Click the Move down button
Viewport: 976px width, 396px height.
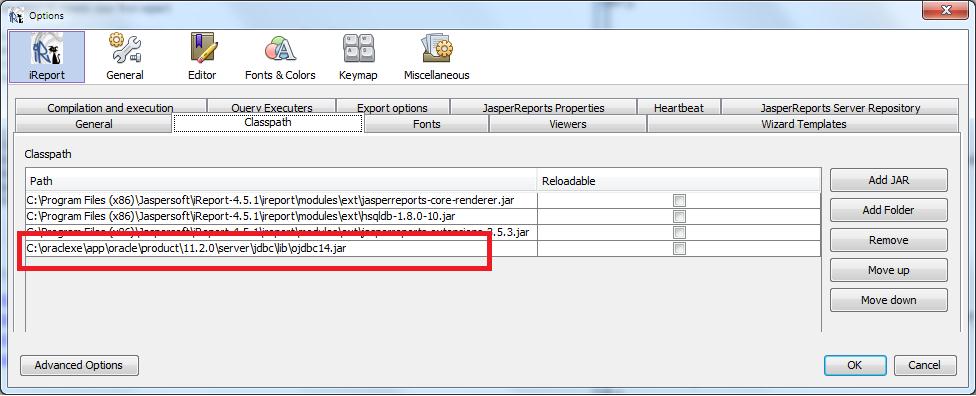pos(888,299)
